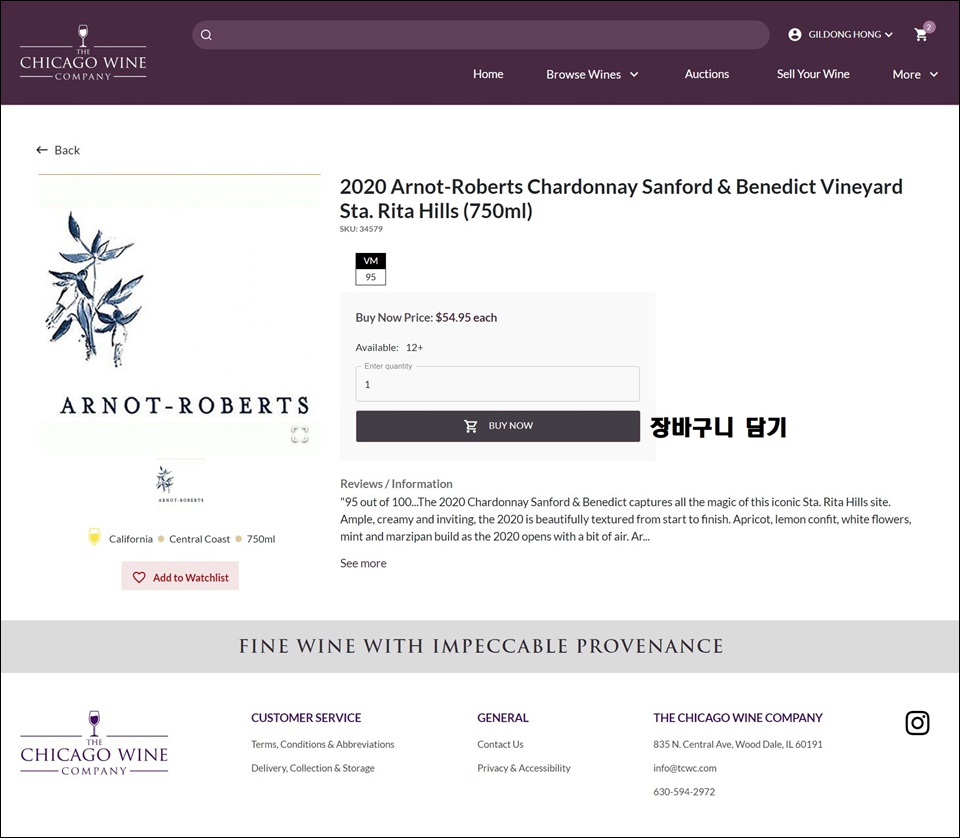Click the Available 12+ text

pos(389,348)
